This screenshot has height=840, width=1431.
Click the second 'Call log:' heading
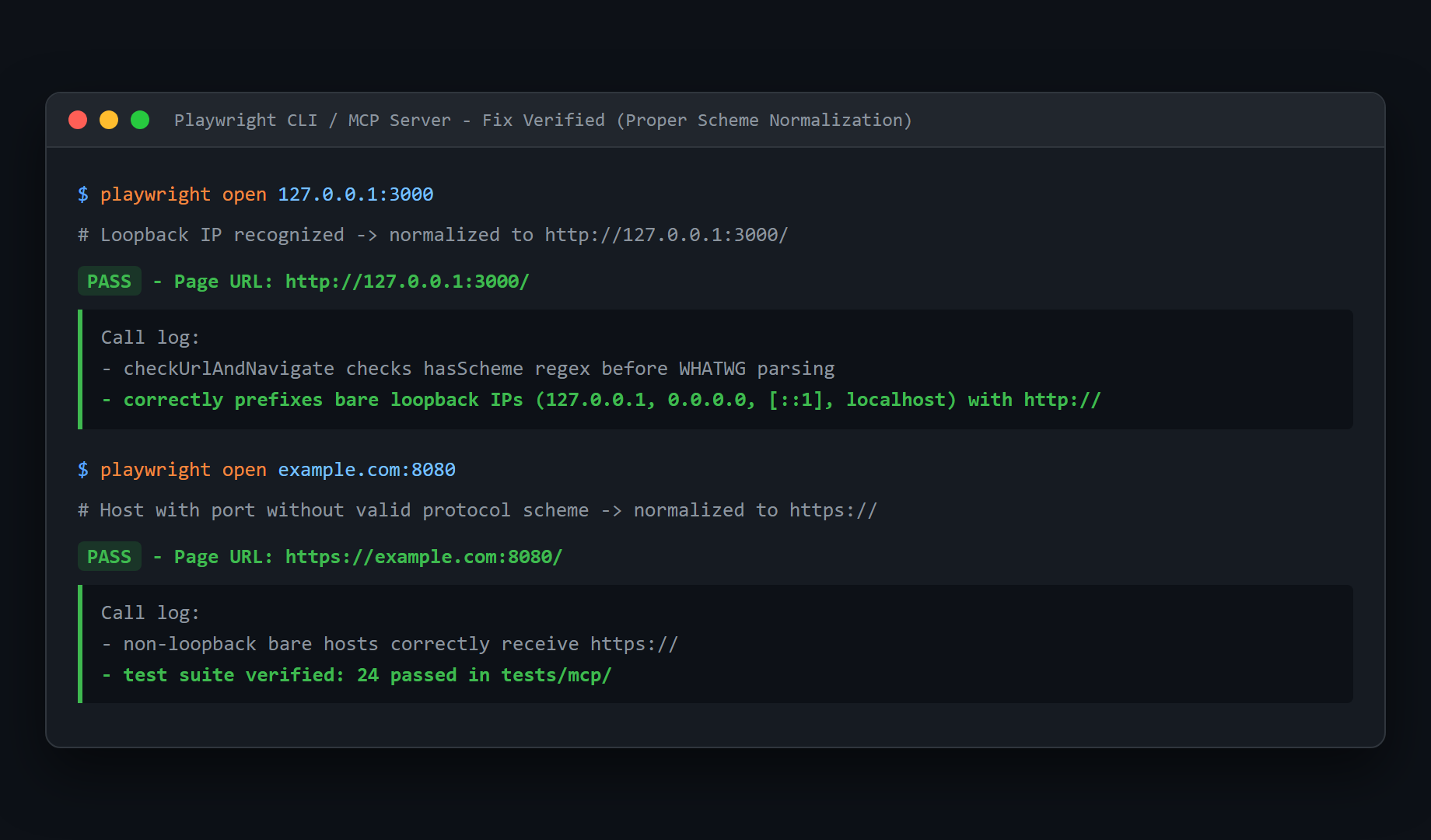[150, 613]
